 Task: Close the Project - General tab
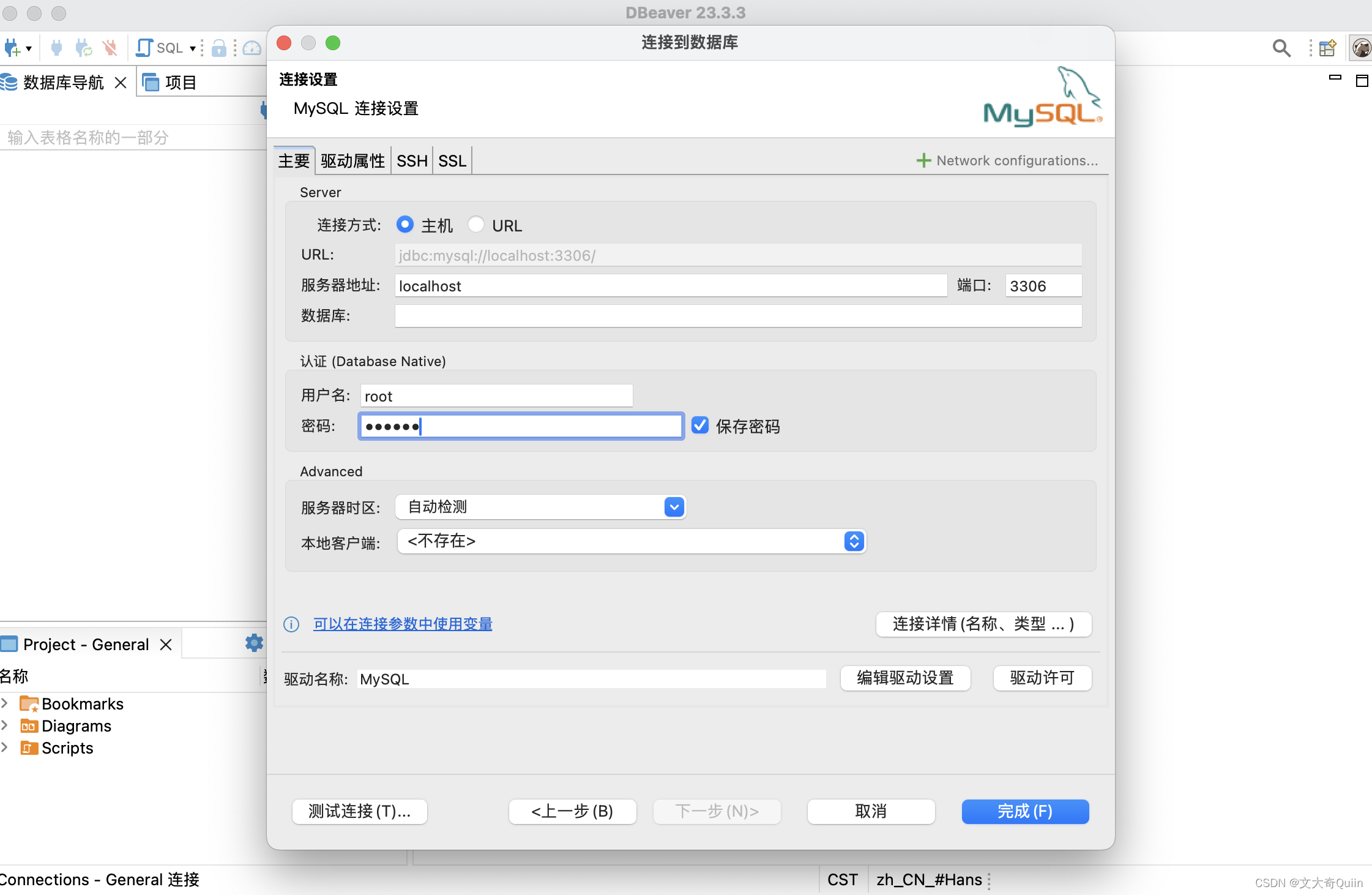(x=166, y=645)
